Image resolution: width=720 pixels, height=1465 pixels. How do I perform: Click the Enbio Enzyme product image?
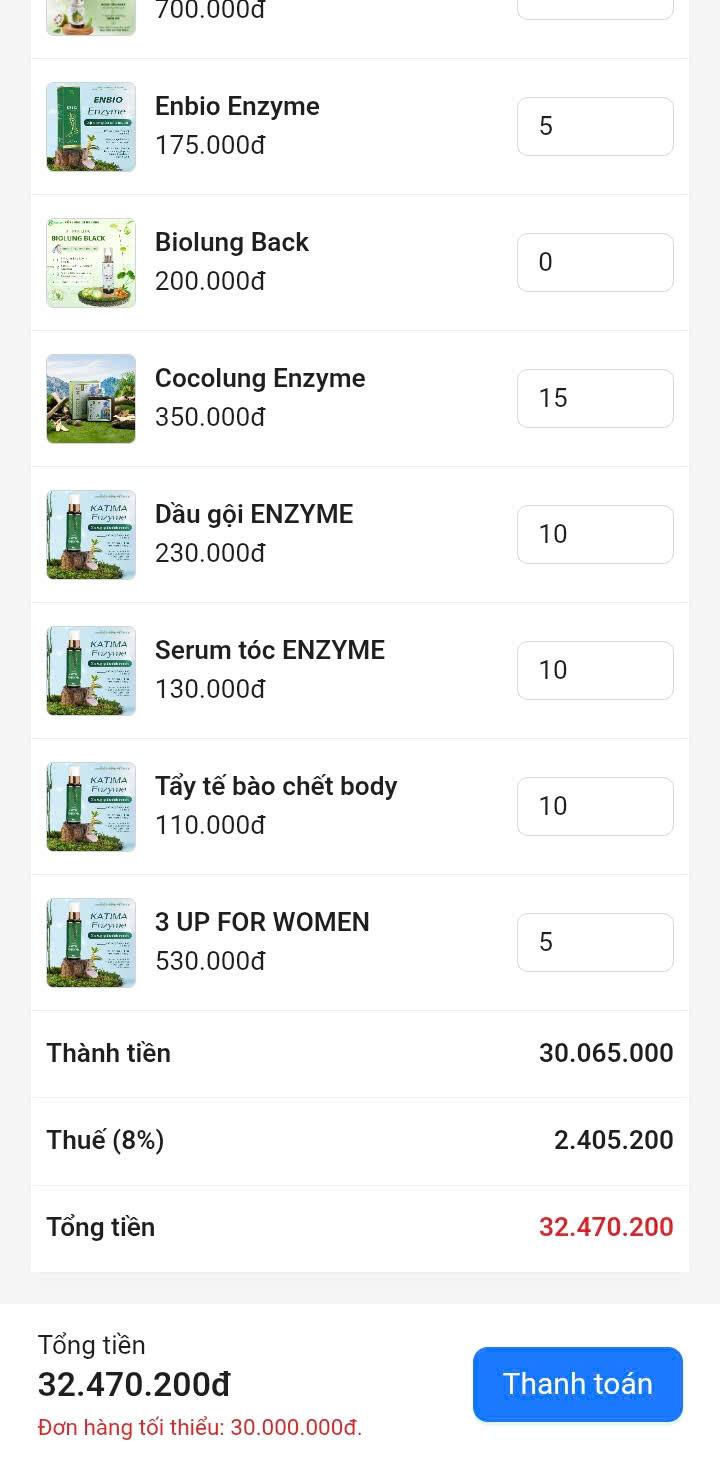[x=91, y=127]
